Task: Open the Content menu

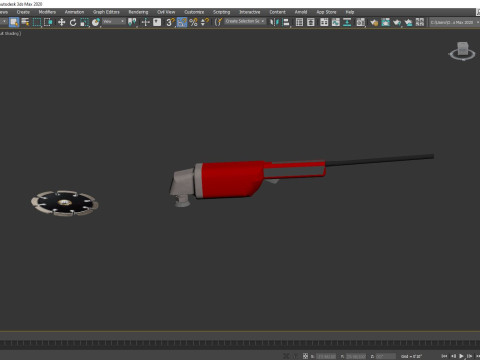Action: (277, 12)
